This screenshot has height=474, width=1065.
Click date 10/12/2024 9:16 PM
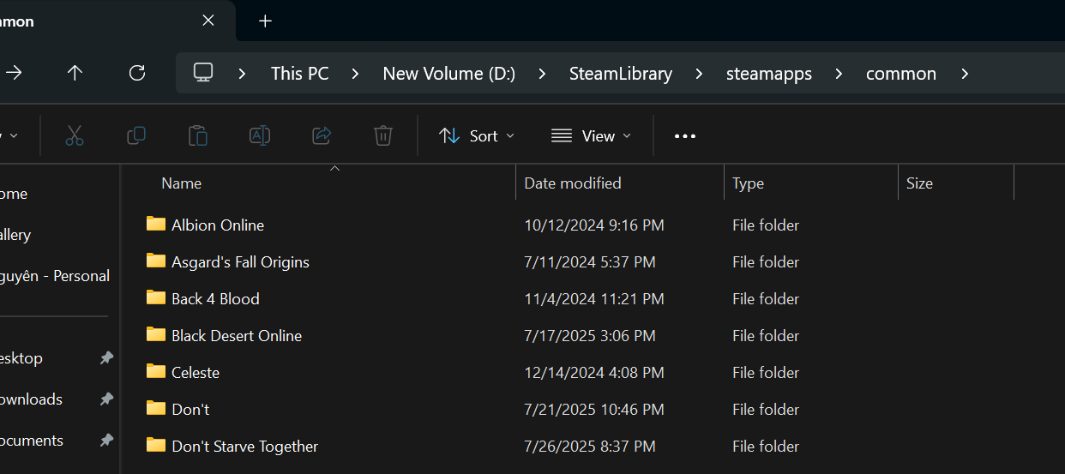pyautogui.click(x=594, y=225)
